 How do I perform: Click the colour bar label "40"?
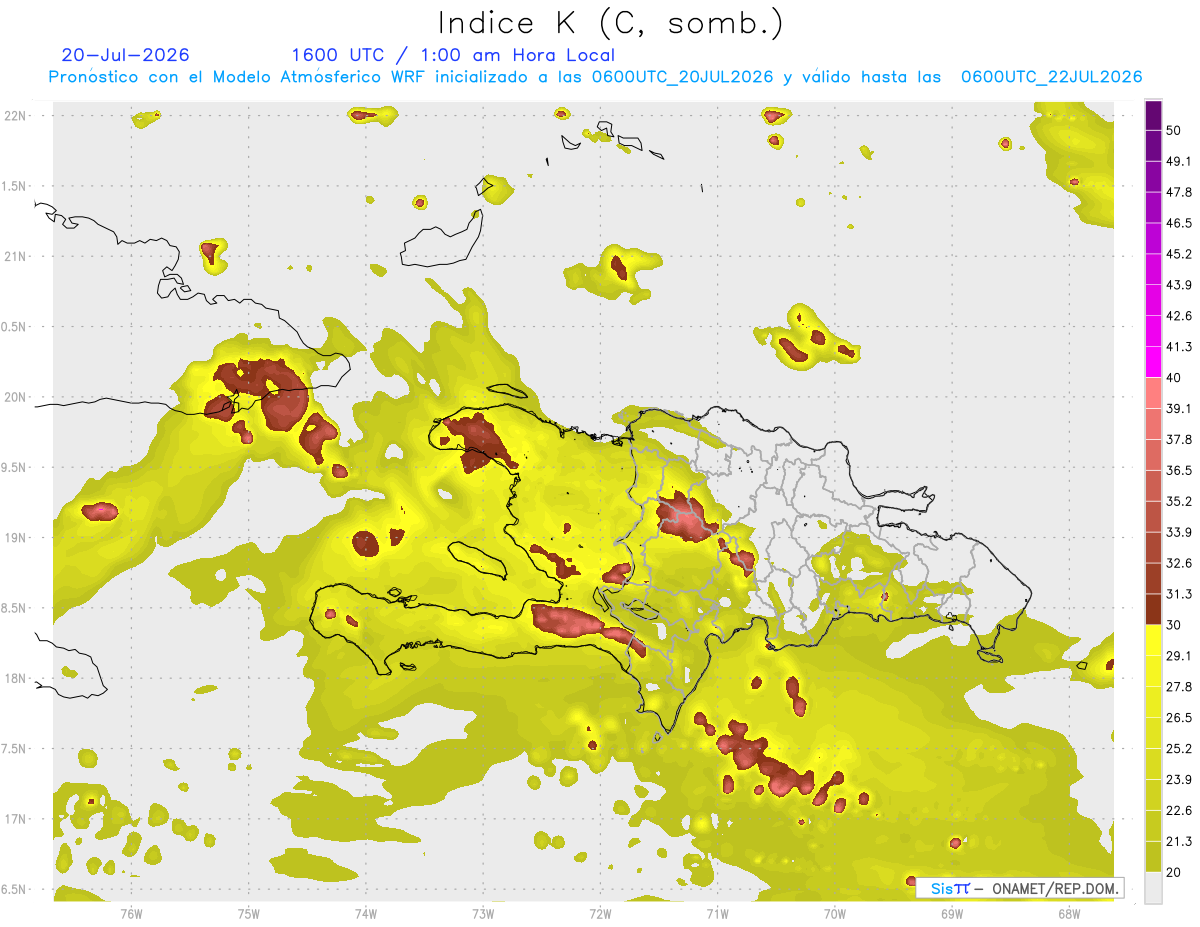click(1175, 378)
